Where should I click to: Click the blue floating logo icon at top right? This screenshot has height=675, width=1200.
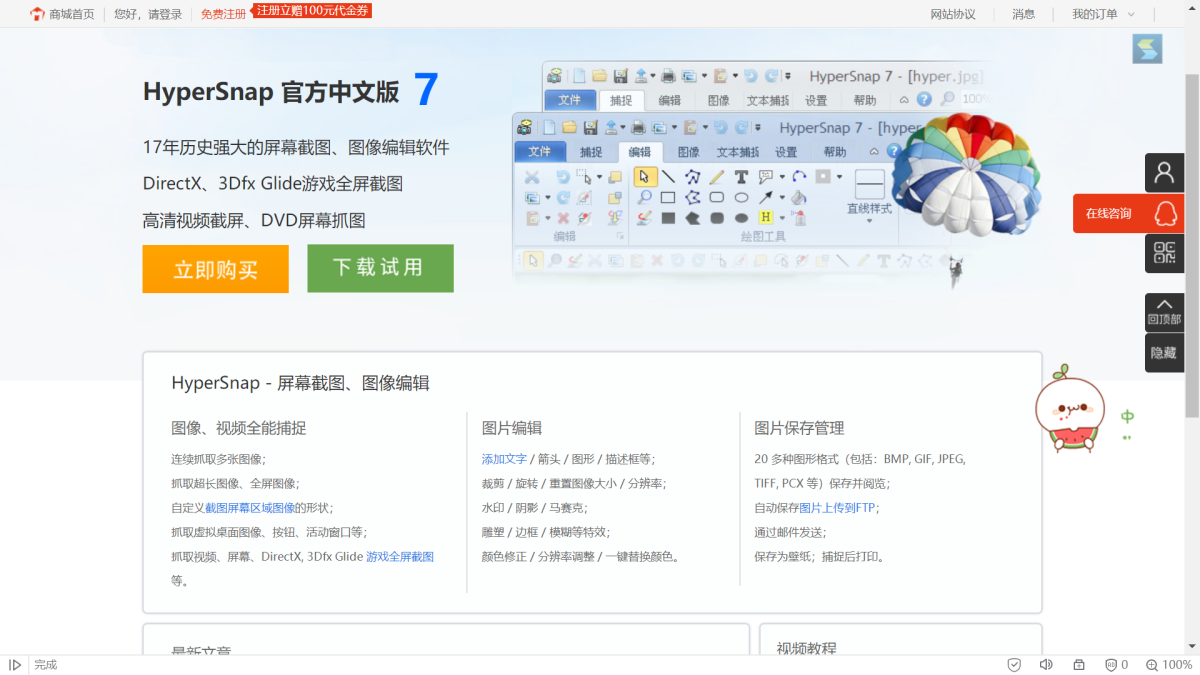[x=1147, y=49]
